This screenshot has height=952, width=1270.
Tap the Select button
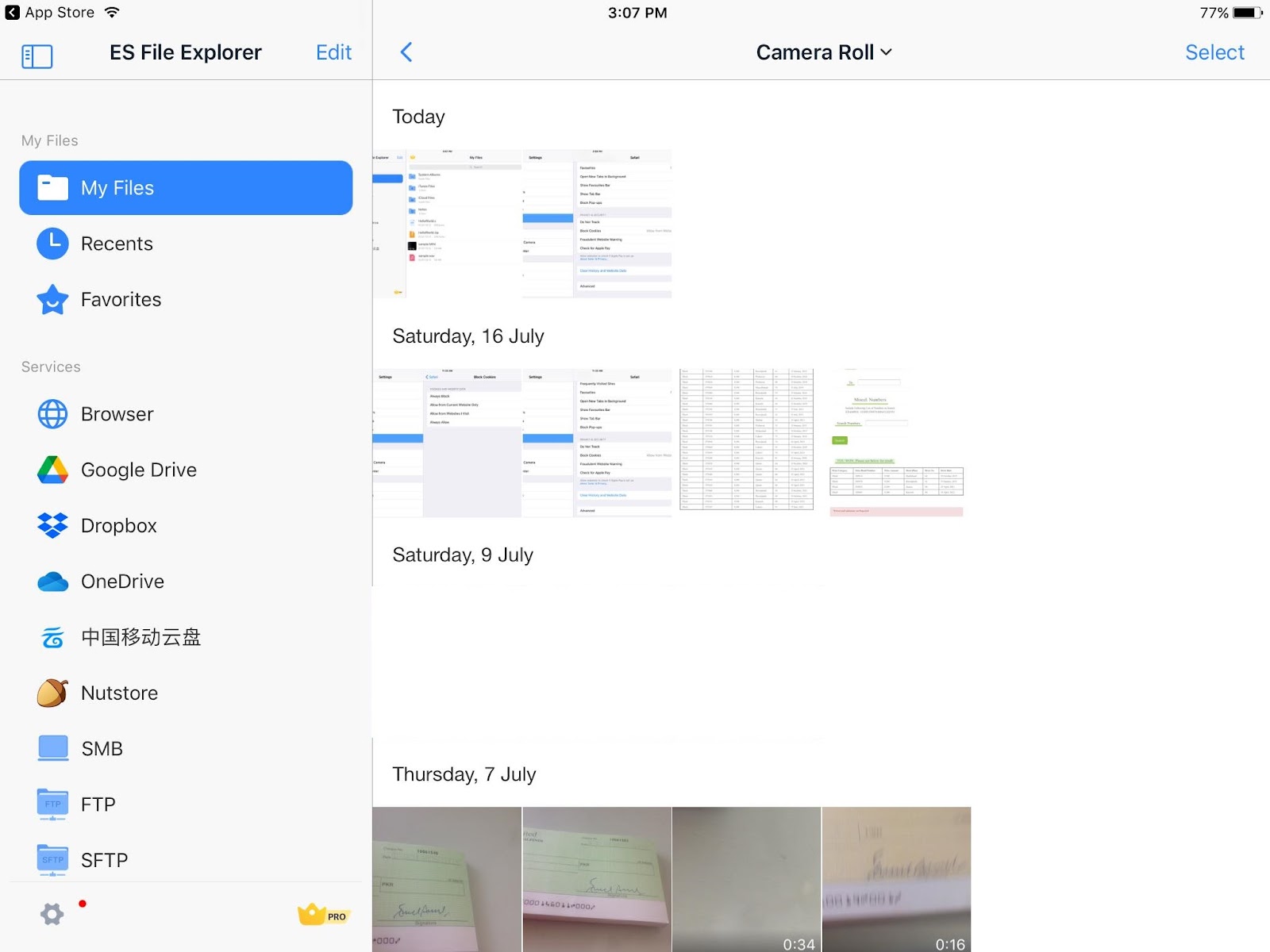point(1214,52)
